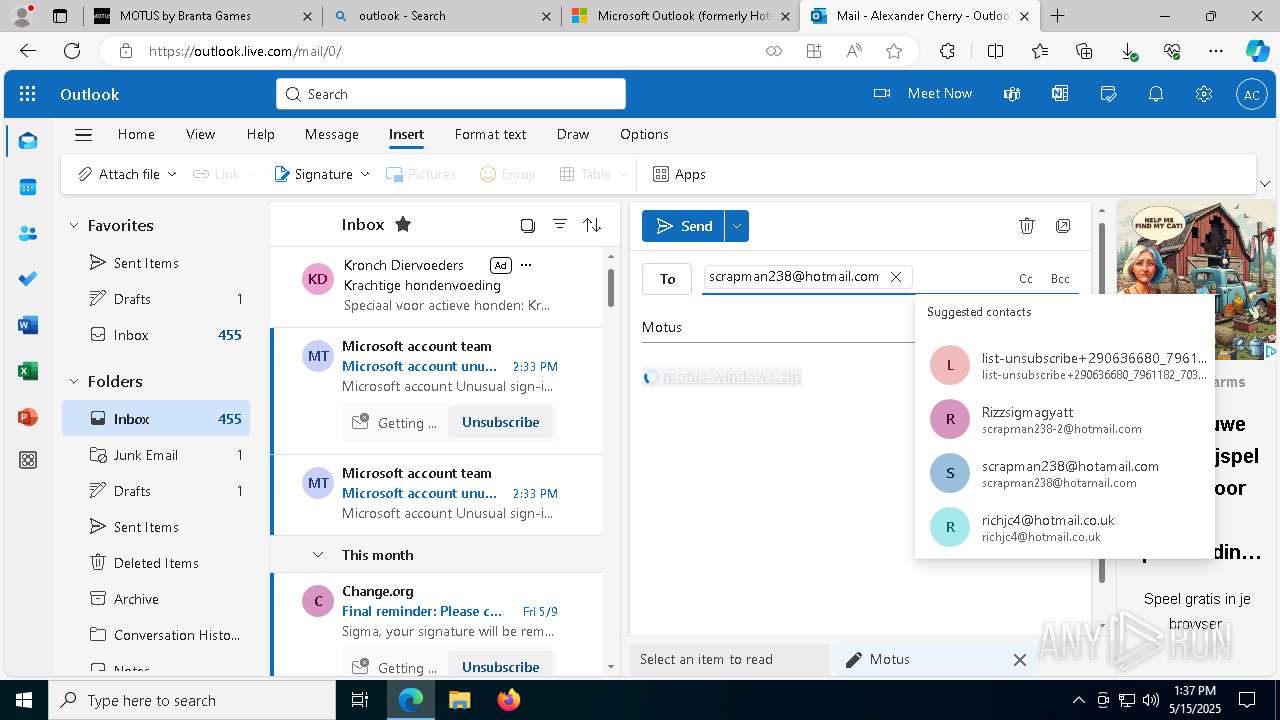Open Calendar in the left app rail
The image size is (1280, 720).
coord(28,187)
